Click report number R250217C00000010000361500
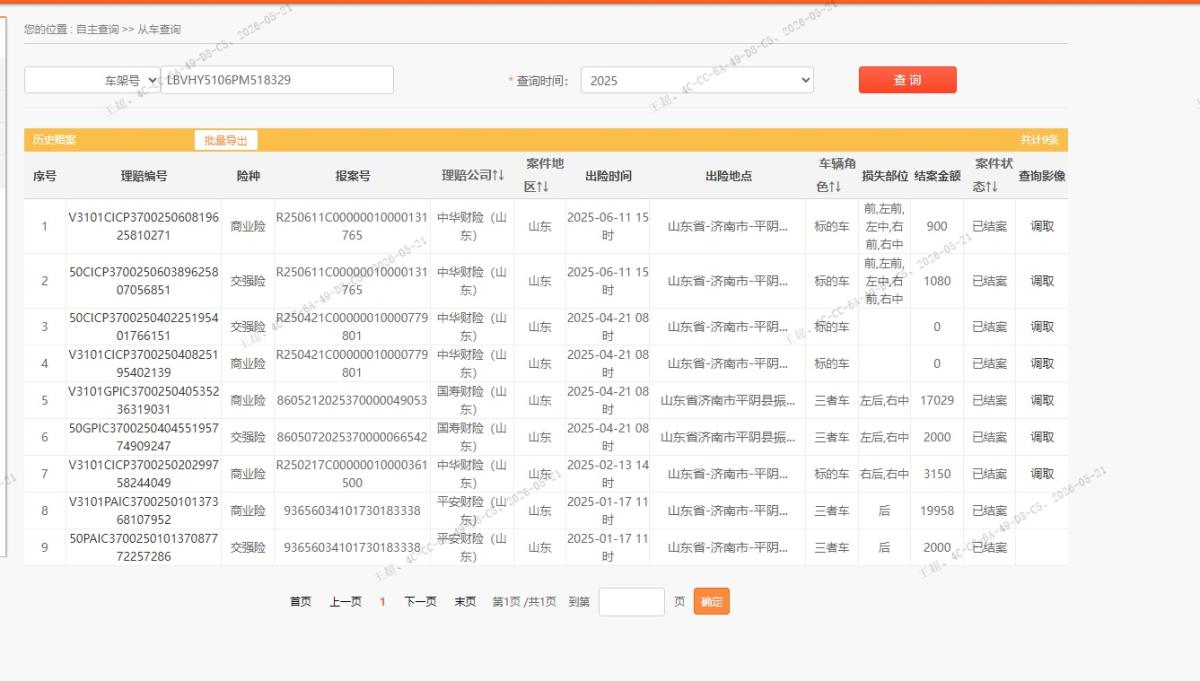The image size is (1200, 681). (x=352, y=474)
